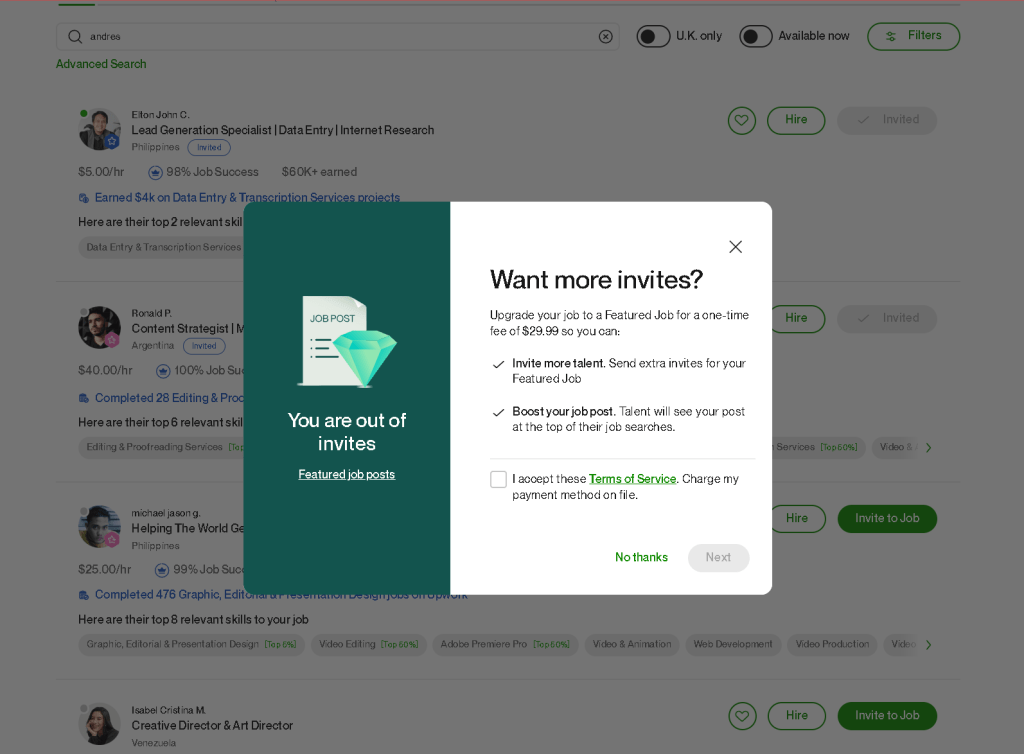This screenshot has height=754, width=1024.
Task: Clear the andres search field
Action: [x=605, y=37]
